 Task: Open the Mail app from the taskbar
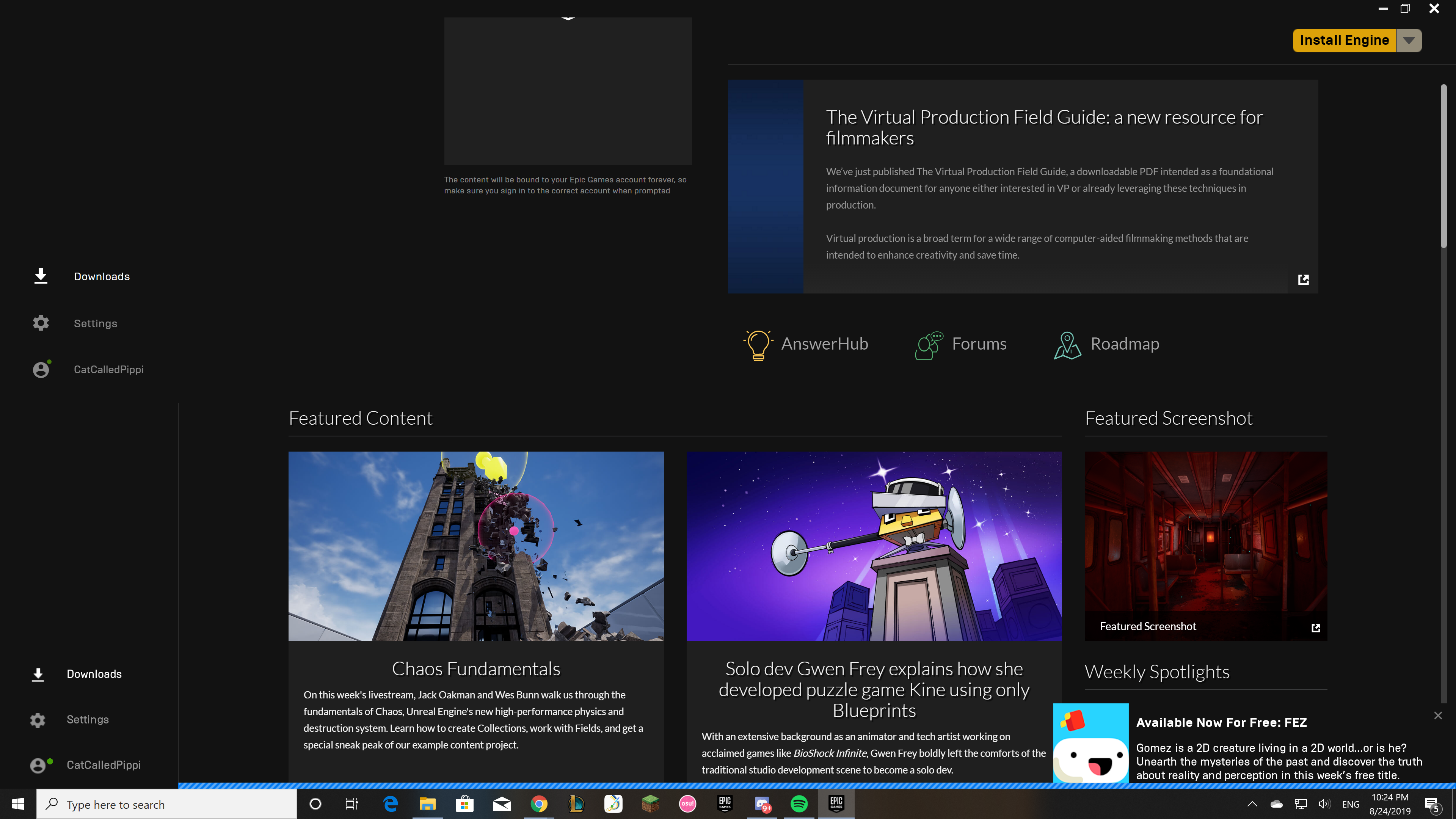click(502, 804)
